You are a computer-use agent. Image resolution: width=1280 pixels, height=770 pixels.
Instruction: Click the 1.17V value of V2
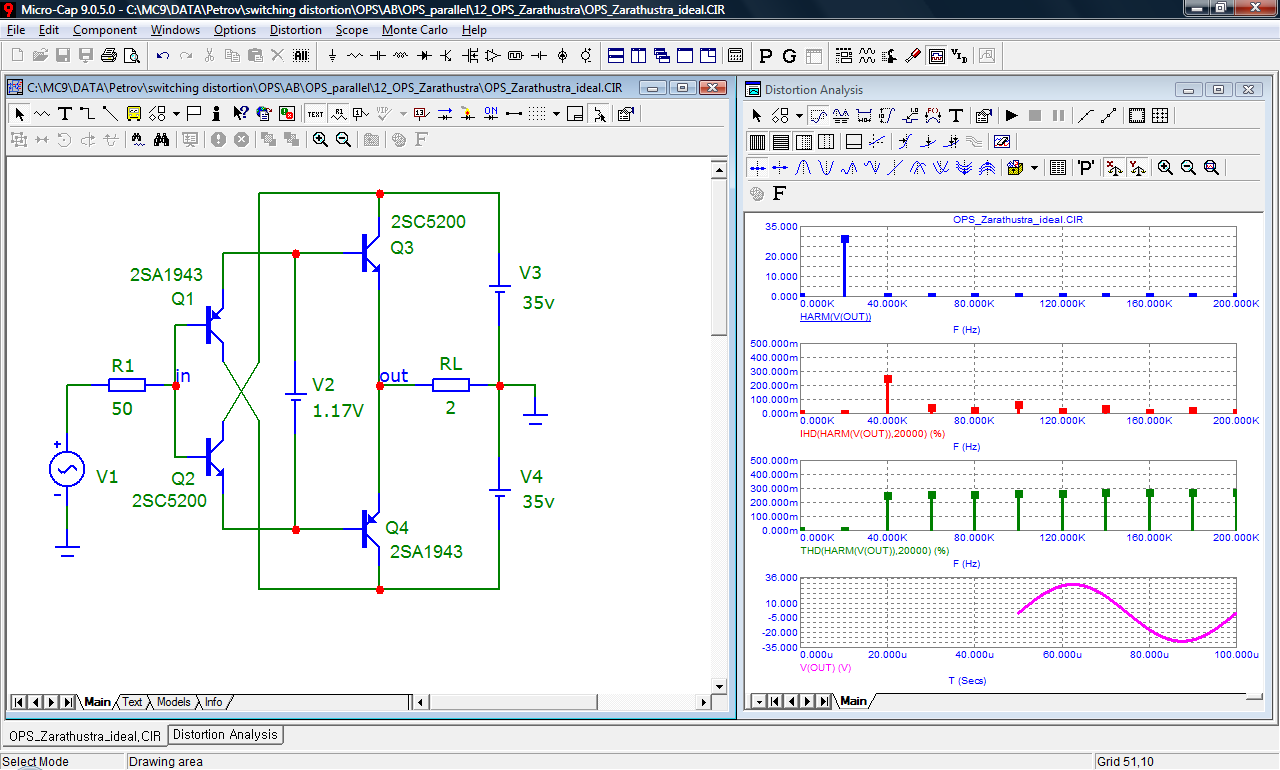pos(338,410)
